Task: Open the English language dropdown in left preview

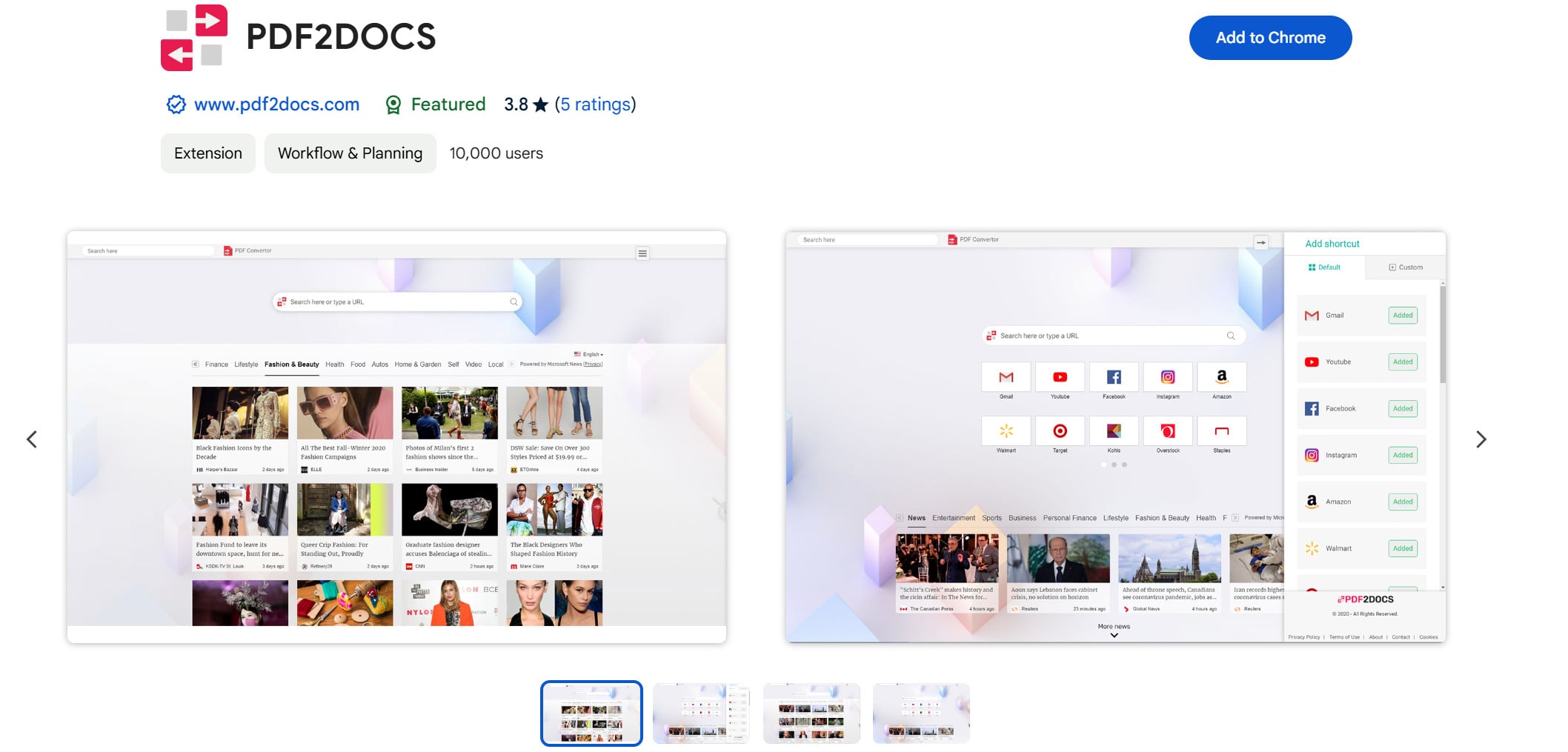Action: pos(588,354)
